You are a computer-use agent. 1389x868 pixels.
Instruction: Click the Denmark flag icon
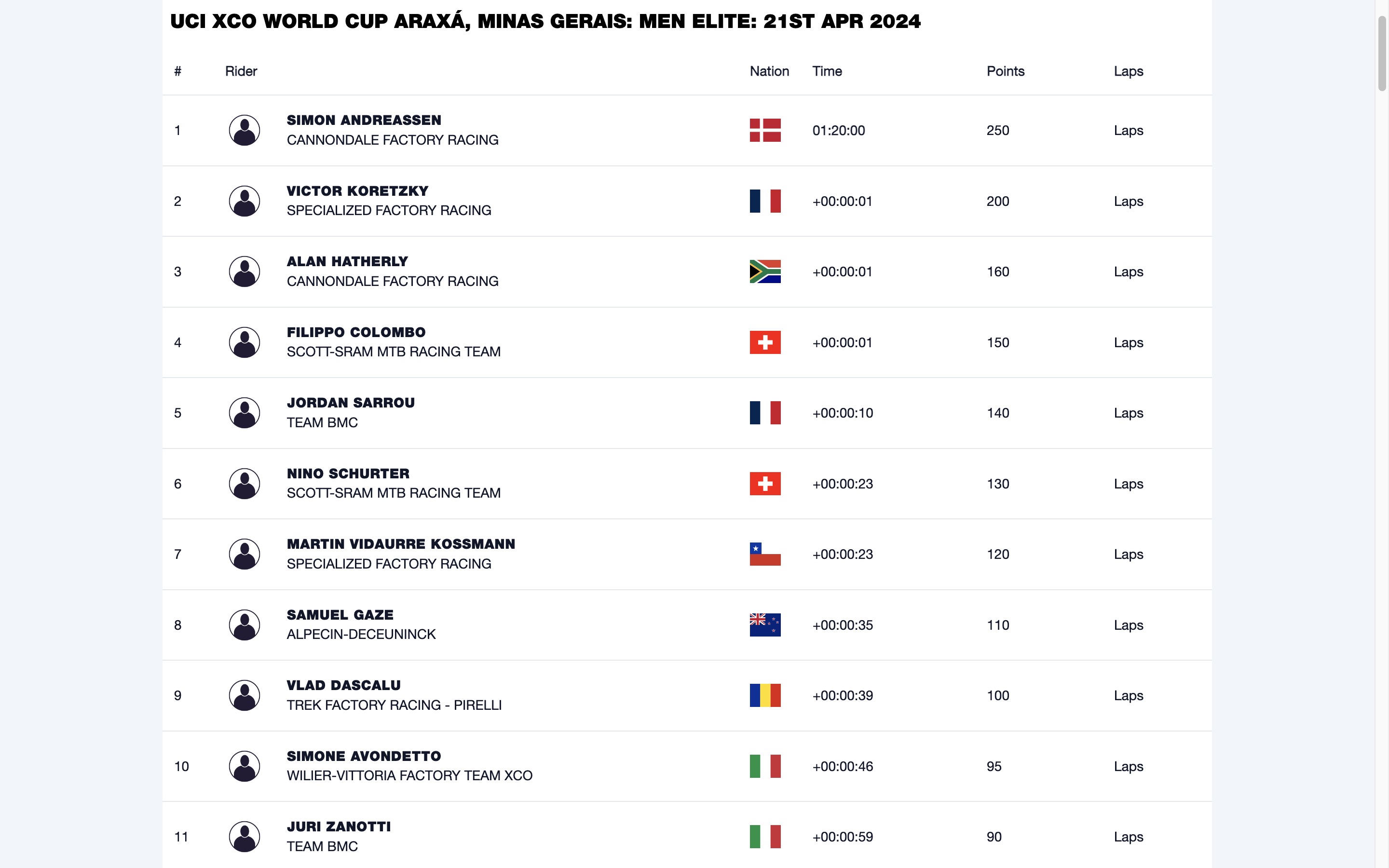pos(764,130)
